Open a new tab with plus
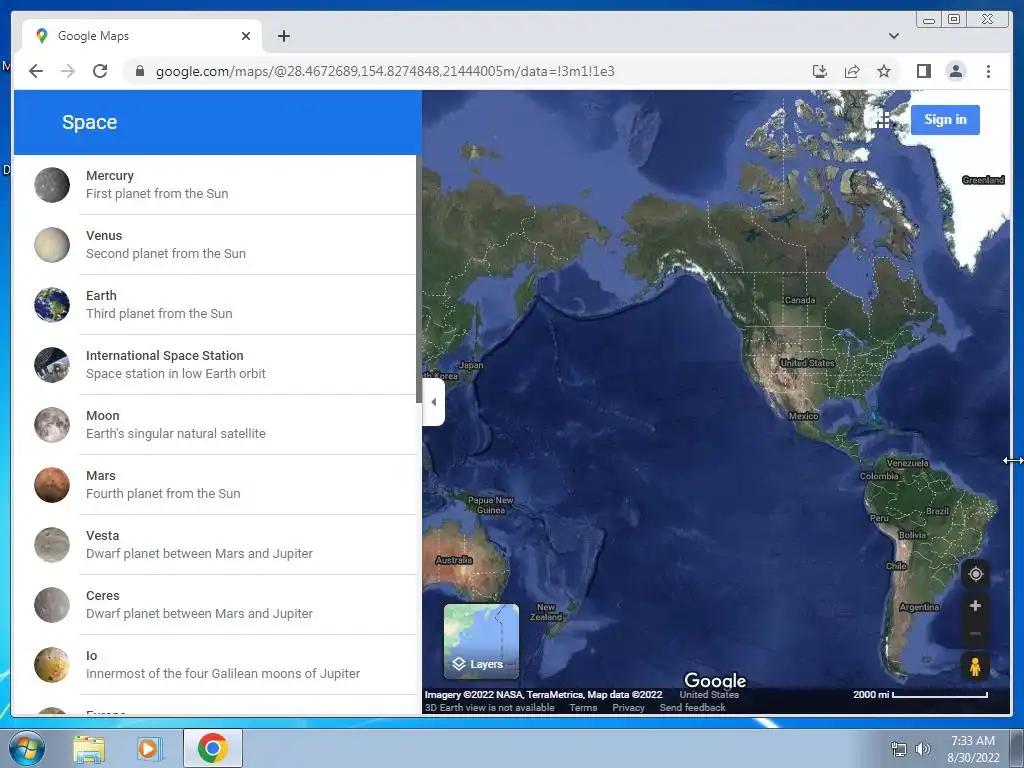 [283, 36]
